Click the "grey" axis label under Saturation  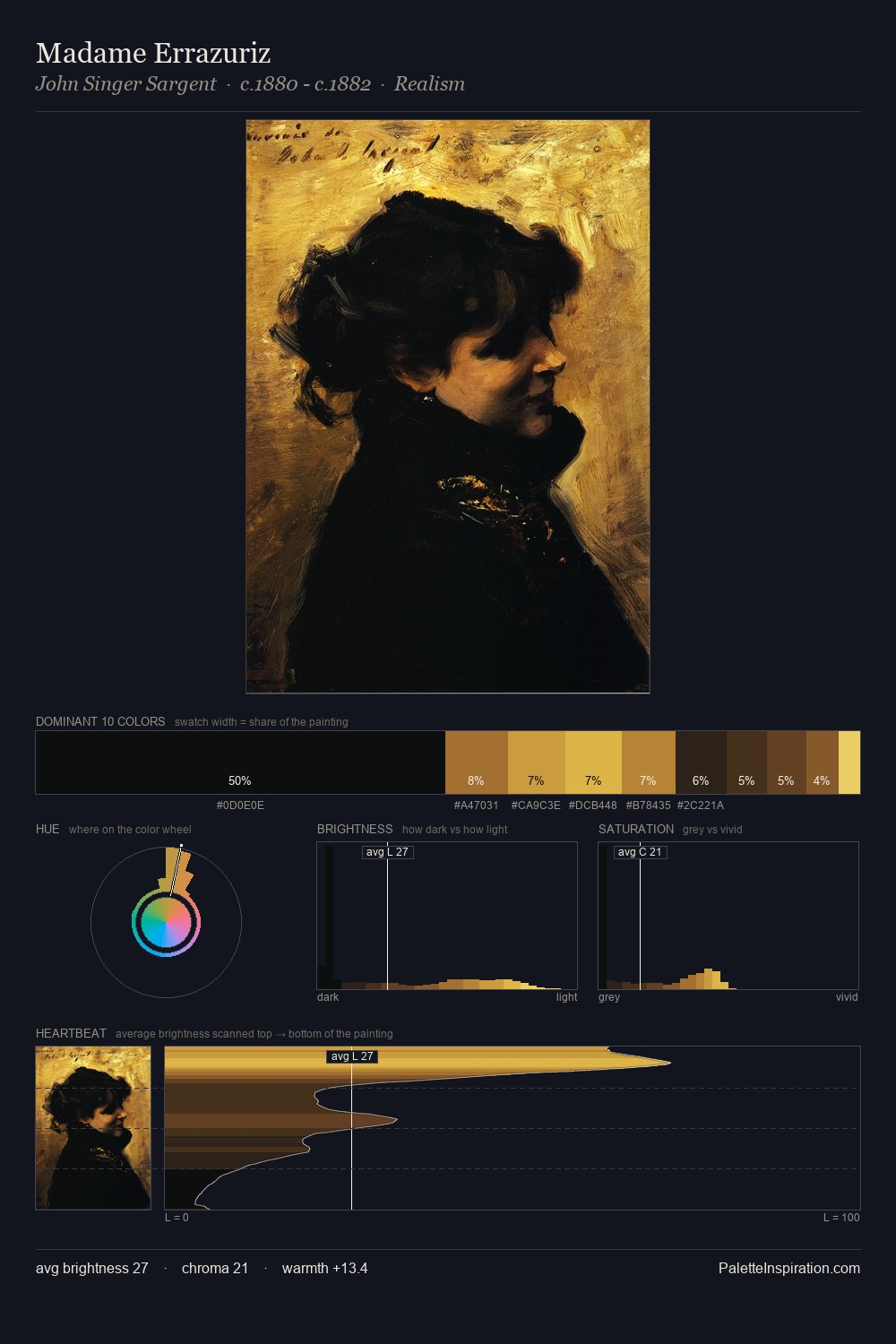pos(609,997)
